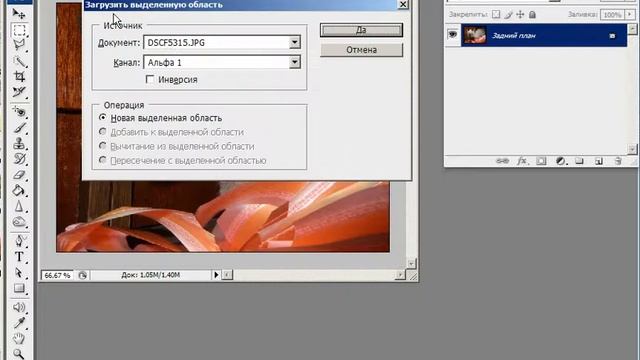Select the Polygonal Lasso tool
Viewport: 640px width, 360px height.
click(x=19, y=45)
